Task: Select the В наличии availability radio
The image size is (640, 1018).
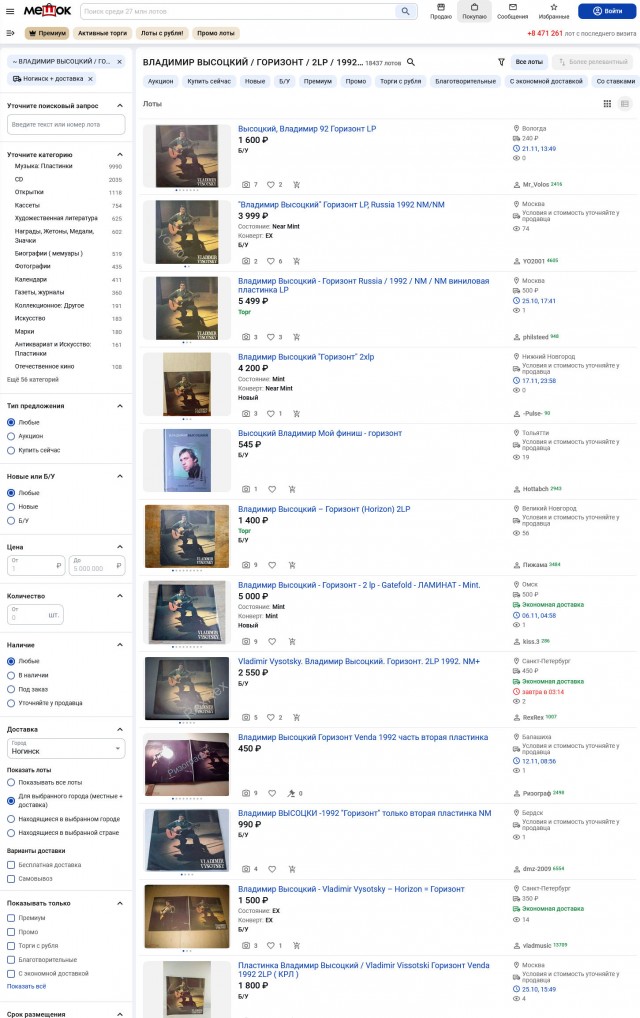Action: [x=11, y=675]
